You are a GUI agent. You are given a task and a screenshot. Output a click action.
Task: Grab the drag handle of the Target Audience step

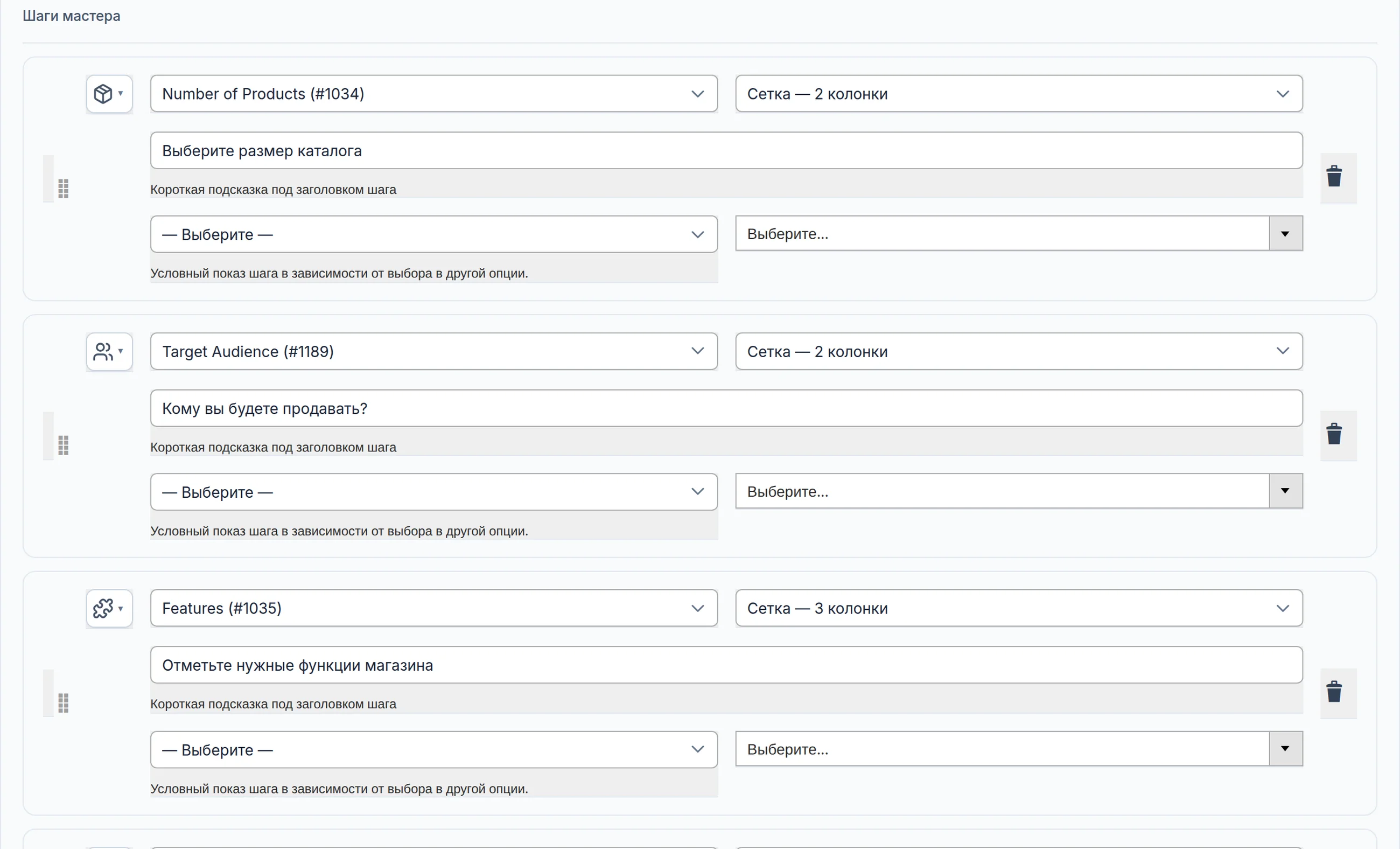click(x=63, y=445)
